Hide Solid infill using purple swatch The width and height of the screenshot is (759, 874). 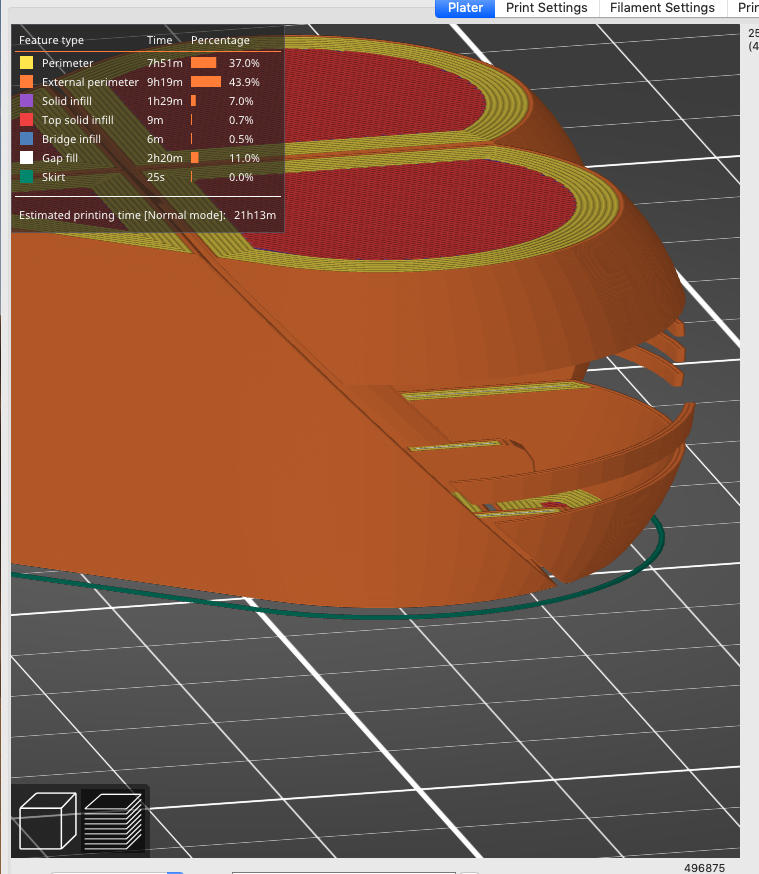pos(26,101)
